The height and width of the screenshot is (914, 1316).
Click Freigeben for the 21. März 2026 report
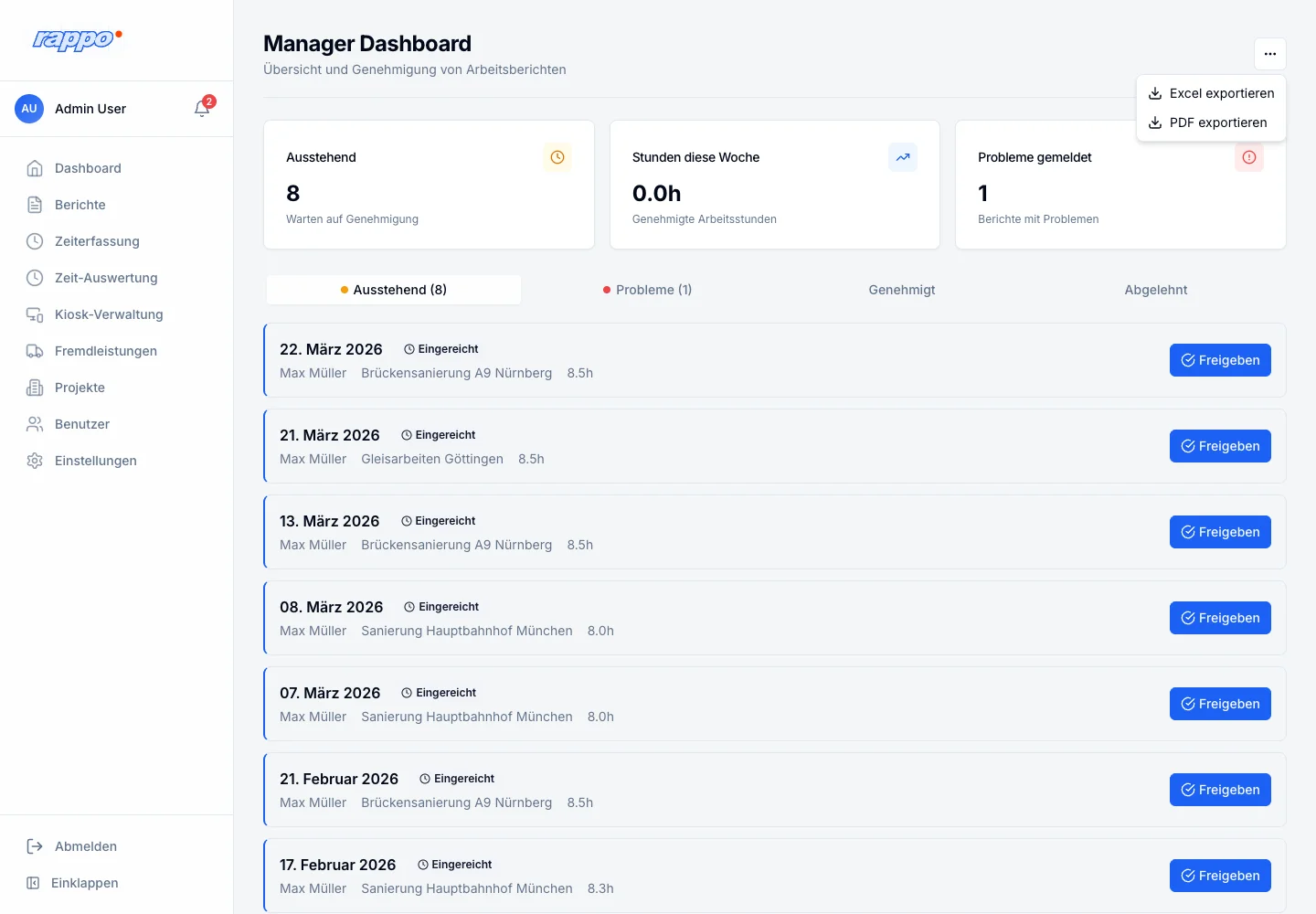pos(1220,446)
